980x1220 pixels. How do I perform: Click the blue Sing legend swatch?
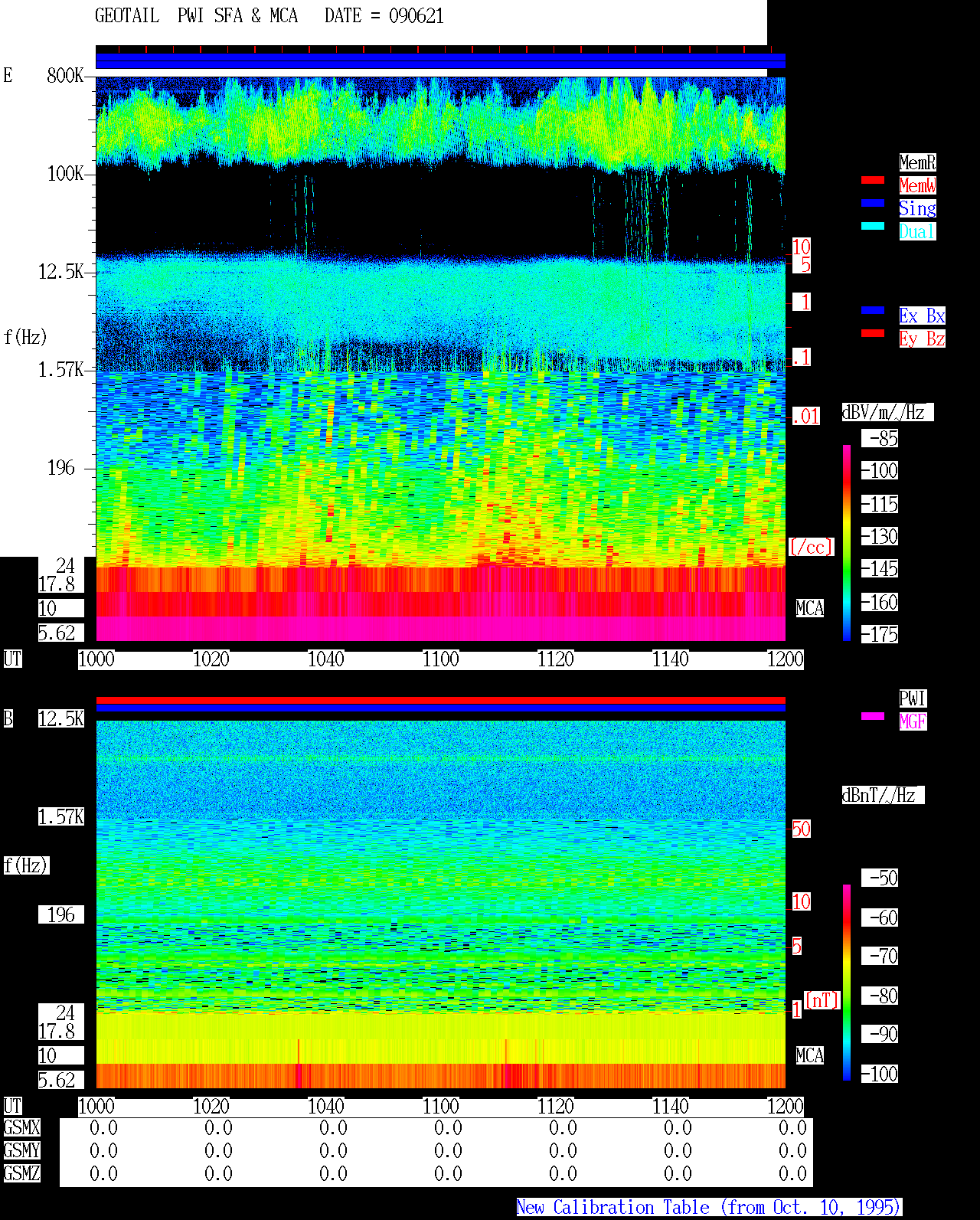coord(873,203)
